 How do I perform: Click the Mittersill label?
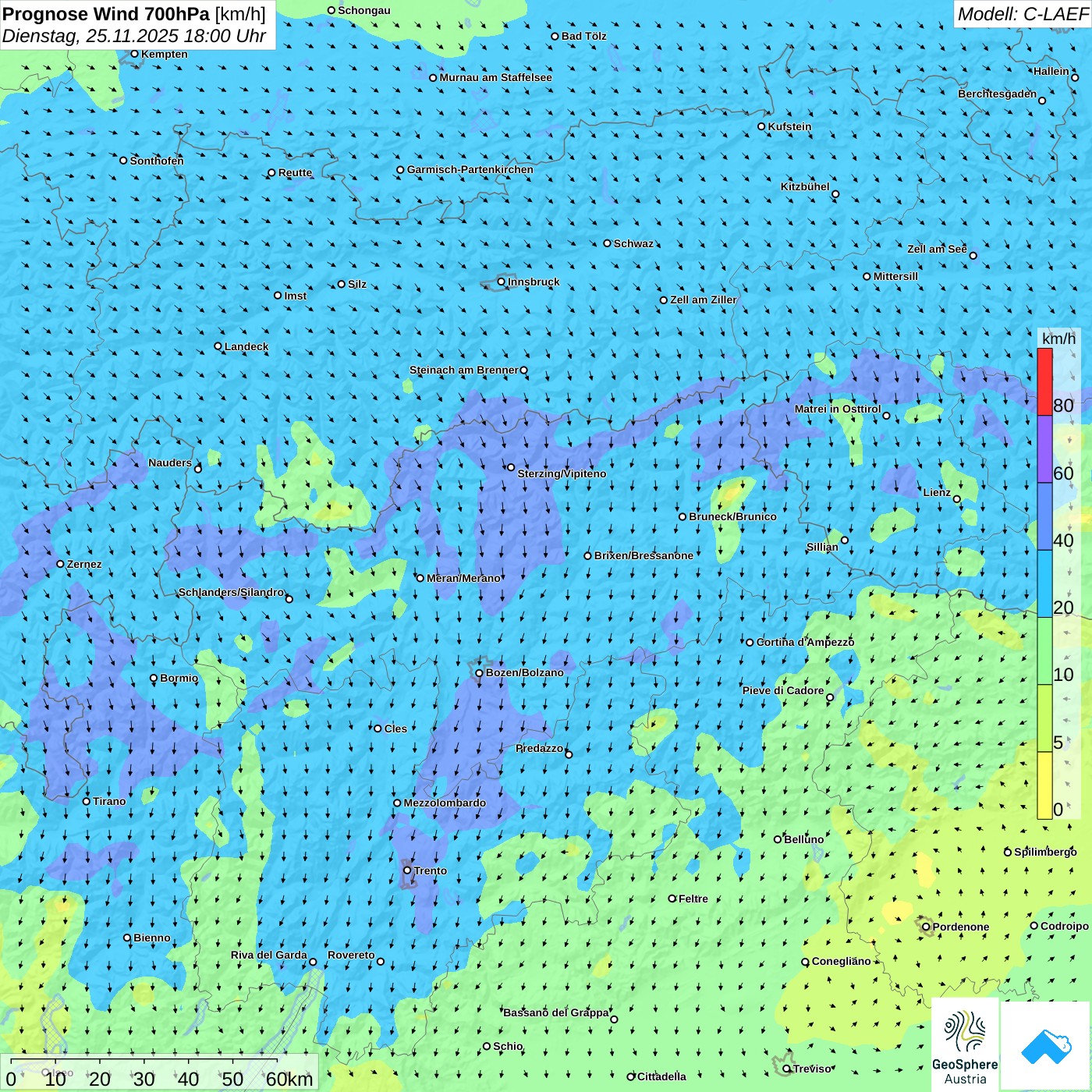895,276
